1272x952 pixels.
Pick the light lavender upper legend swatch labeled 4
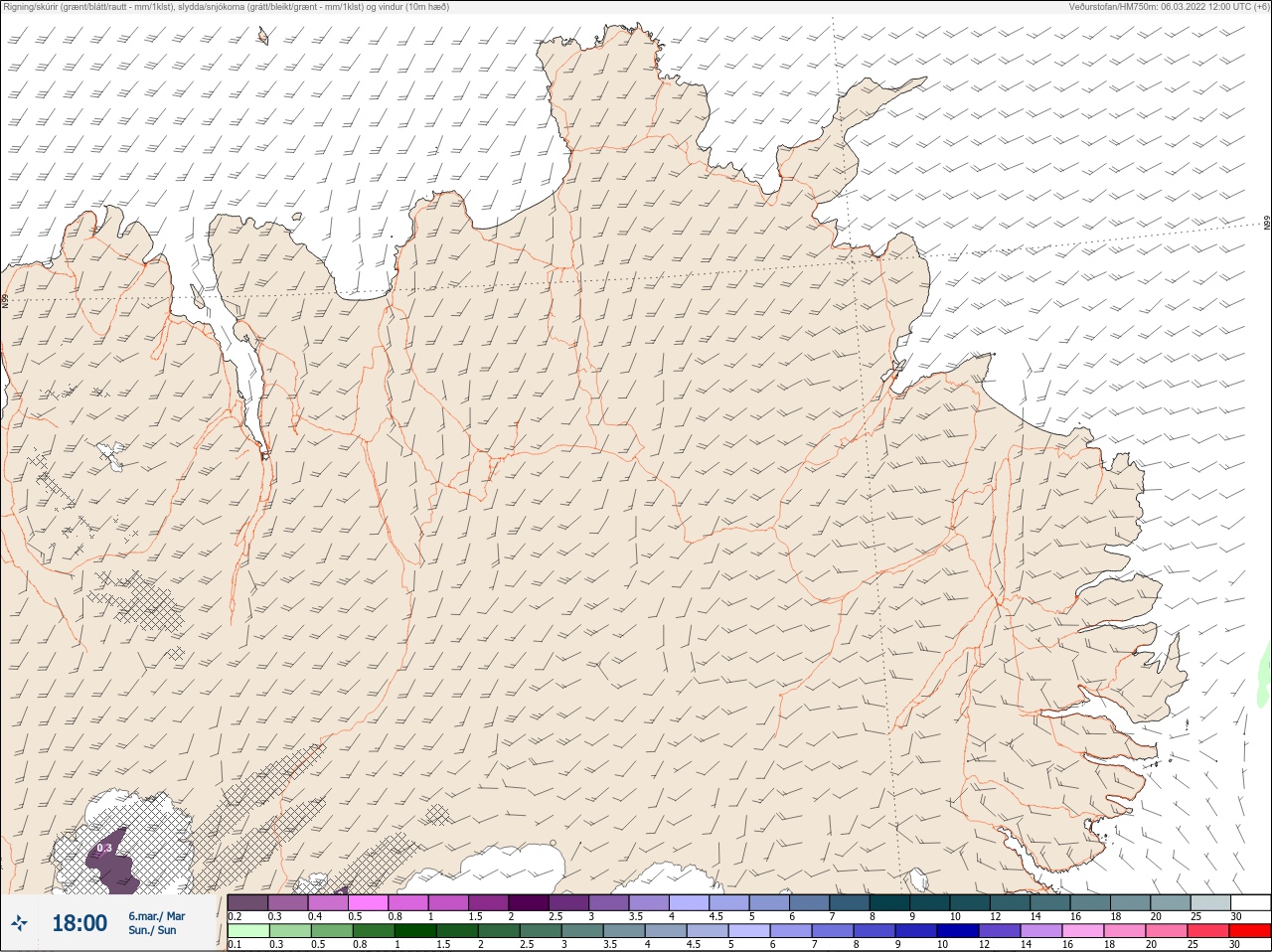690,902
